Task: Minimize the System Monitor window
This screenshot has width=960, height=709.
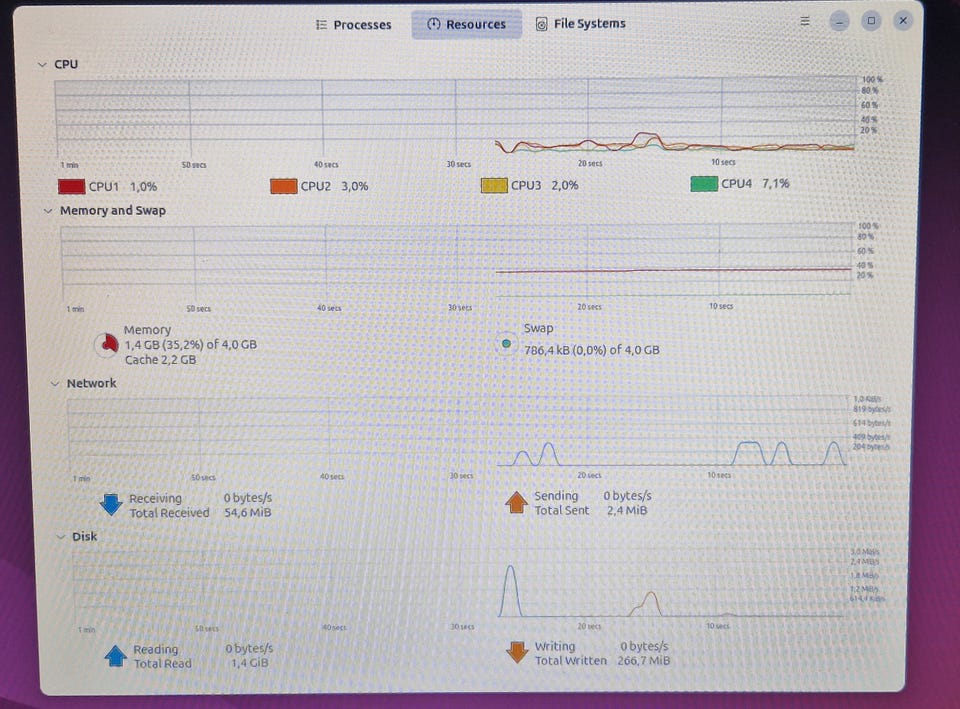Action: [x=839, y=21]
